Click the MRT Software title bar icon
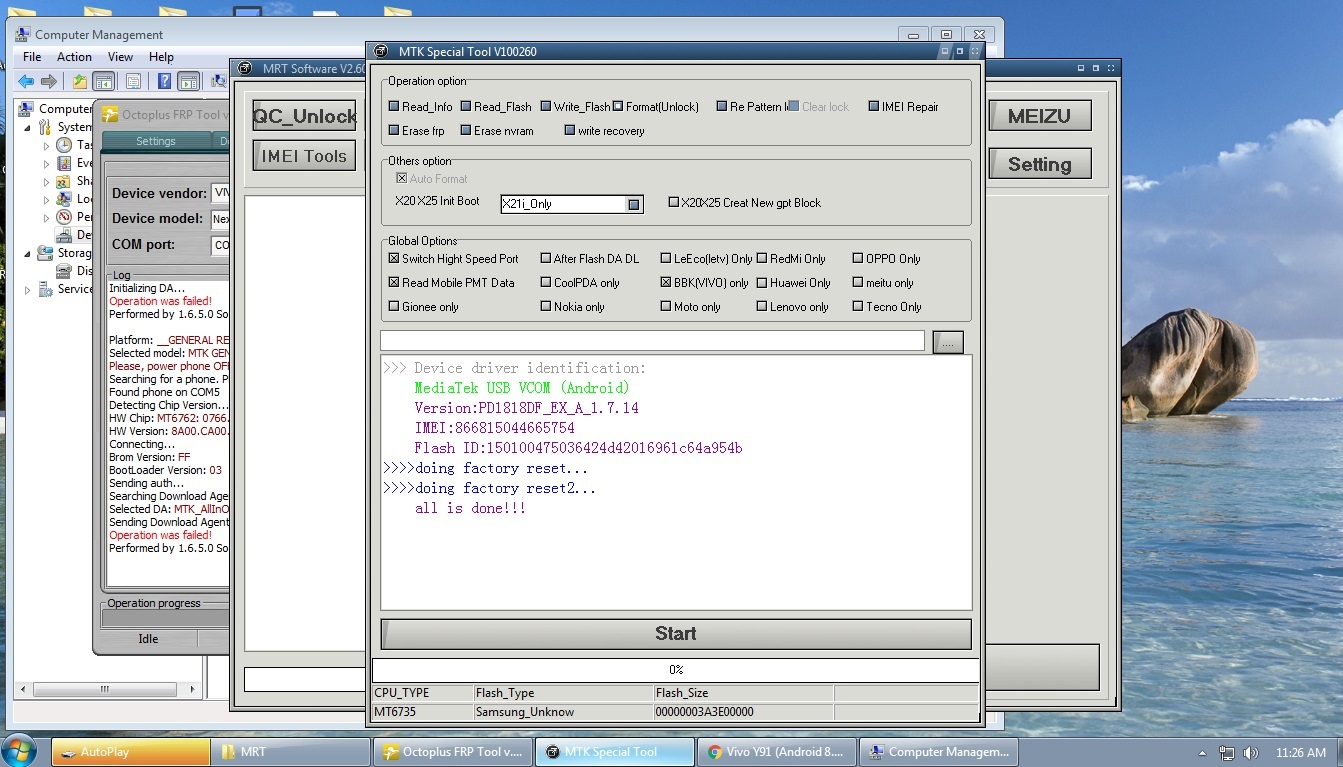The image size is (1343, 767). coord(246,68)
